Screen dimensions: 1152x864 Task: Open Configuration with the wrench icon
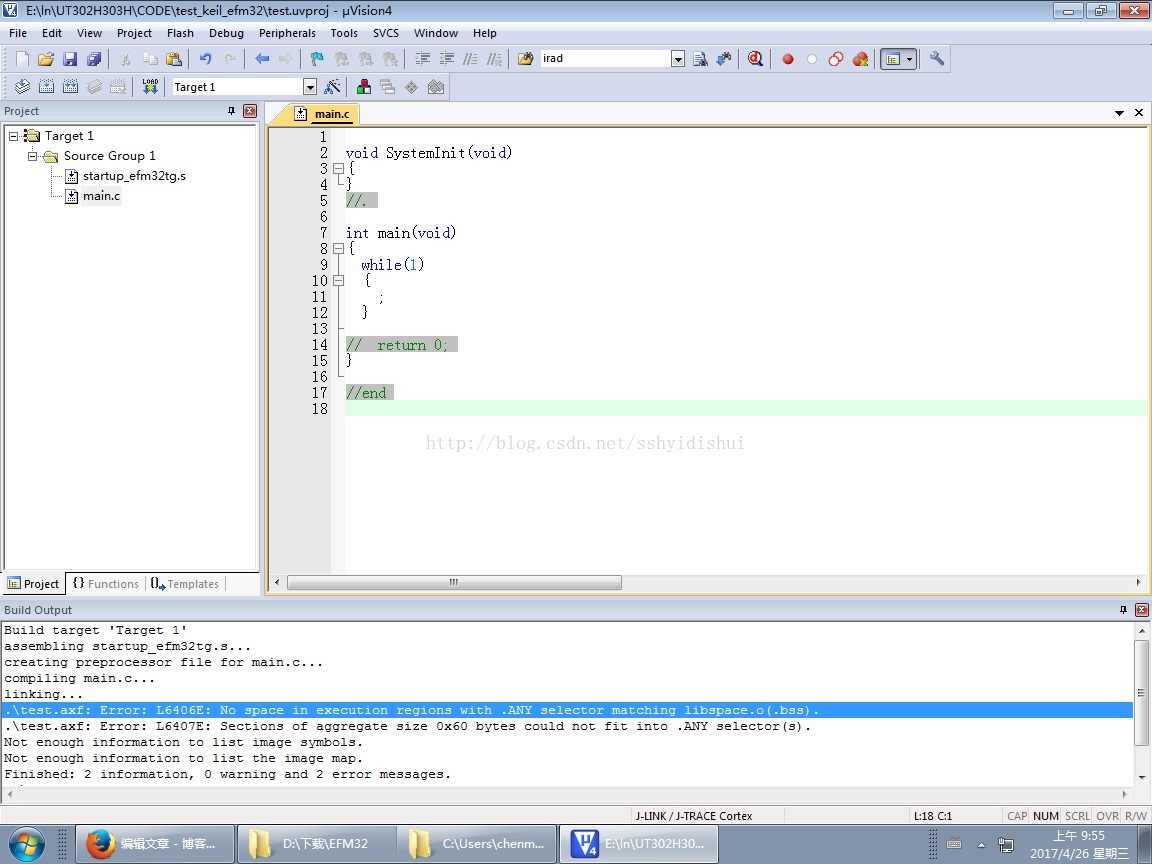coord(937,59)
